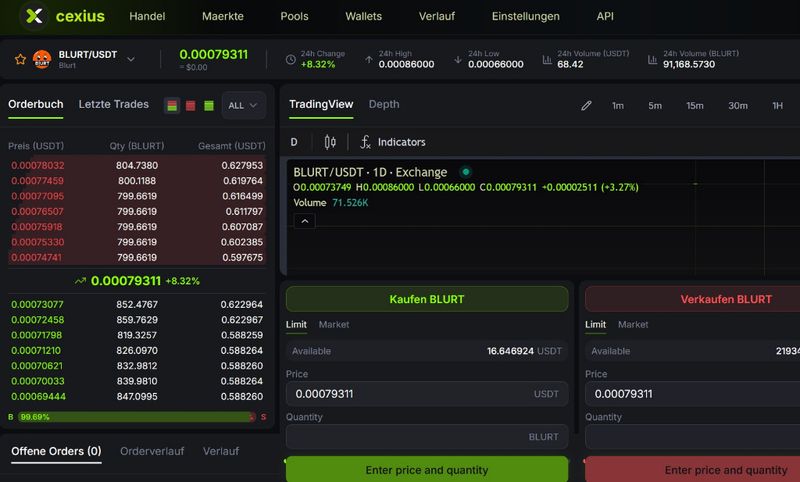
Task: Select the TradingView chart tab
Action: pos(321,105)
